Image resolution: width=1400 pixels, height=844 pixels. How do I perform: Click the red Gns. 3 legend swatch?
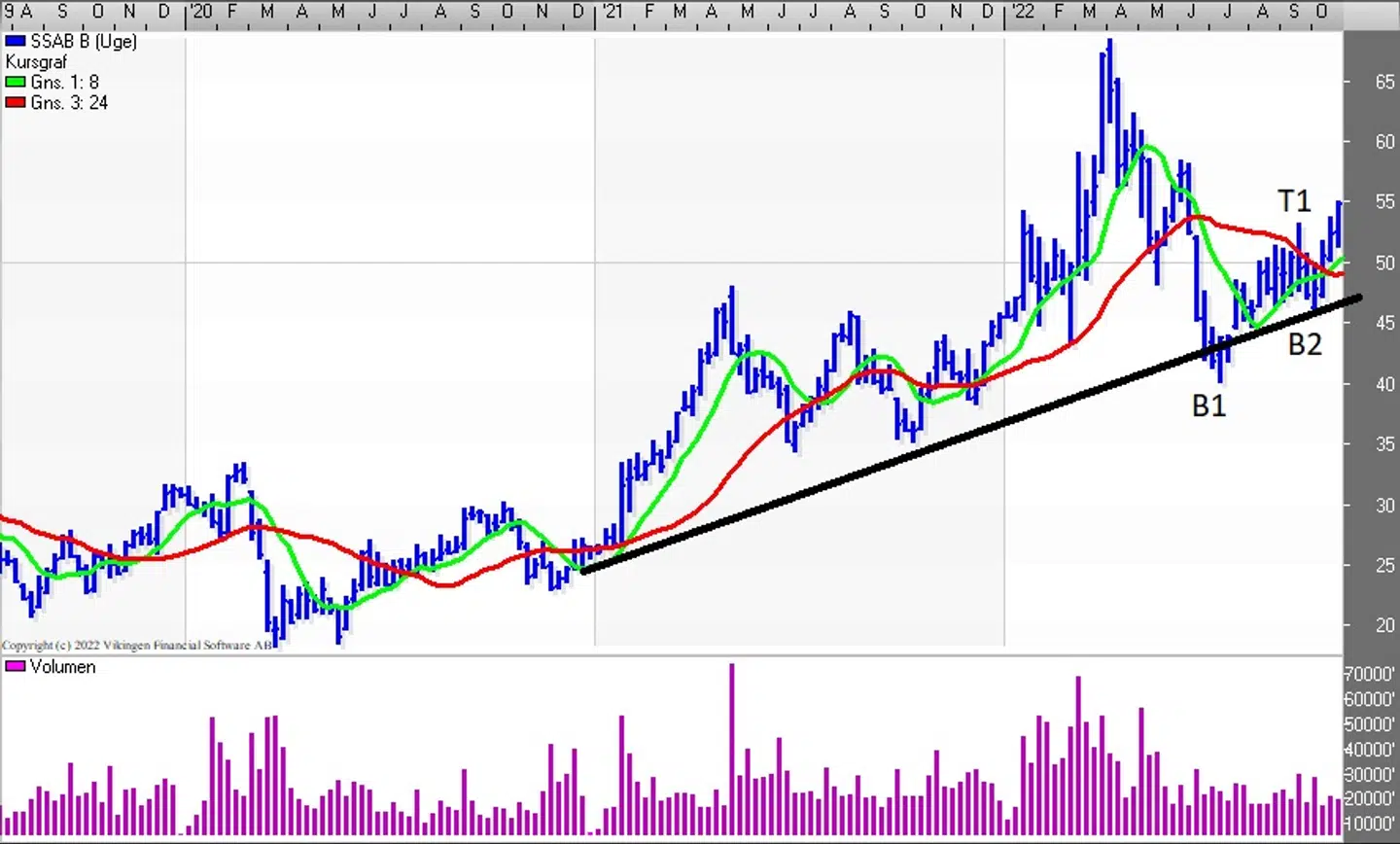pyautogui.click(x=15, y=103)
